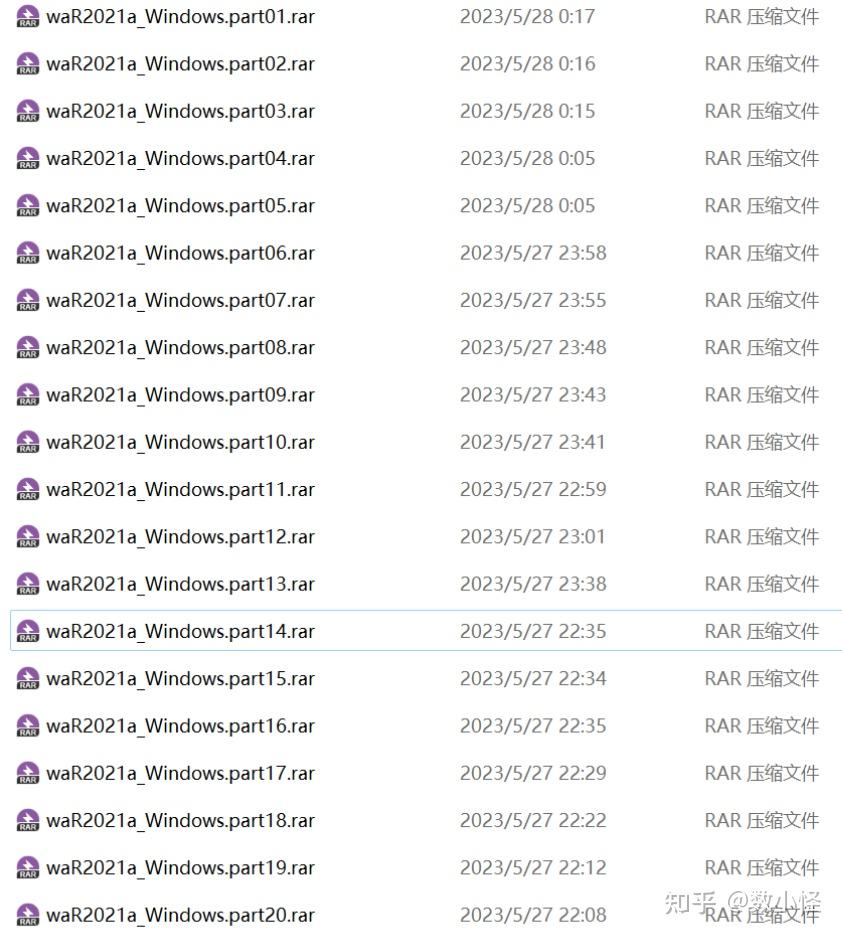Click the date 2023/5/27 22:12 of part19
The width and height of the screenshot is (842, 936).
pos(533,868)
